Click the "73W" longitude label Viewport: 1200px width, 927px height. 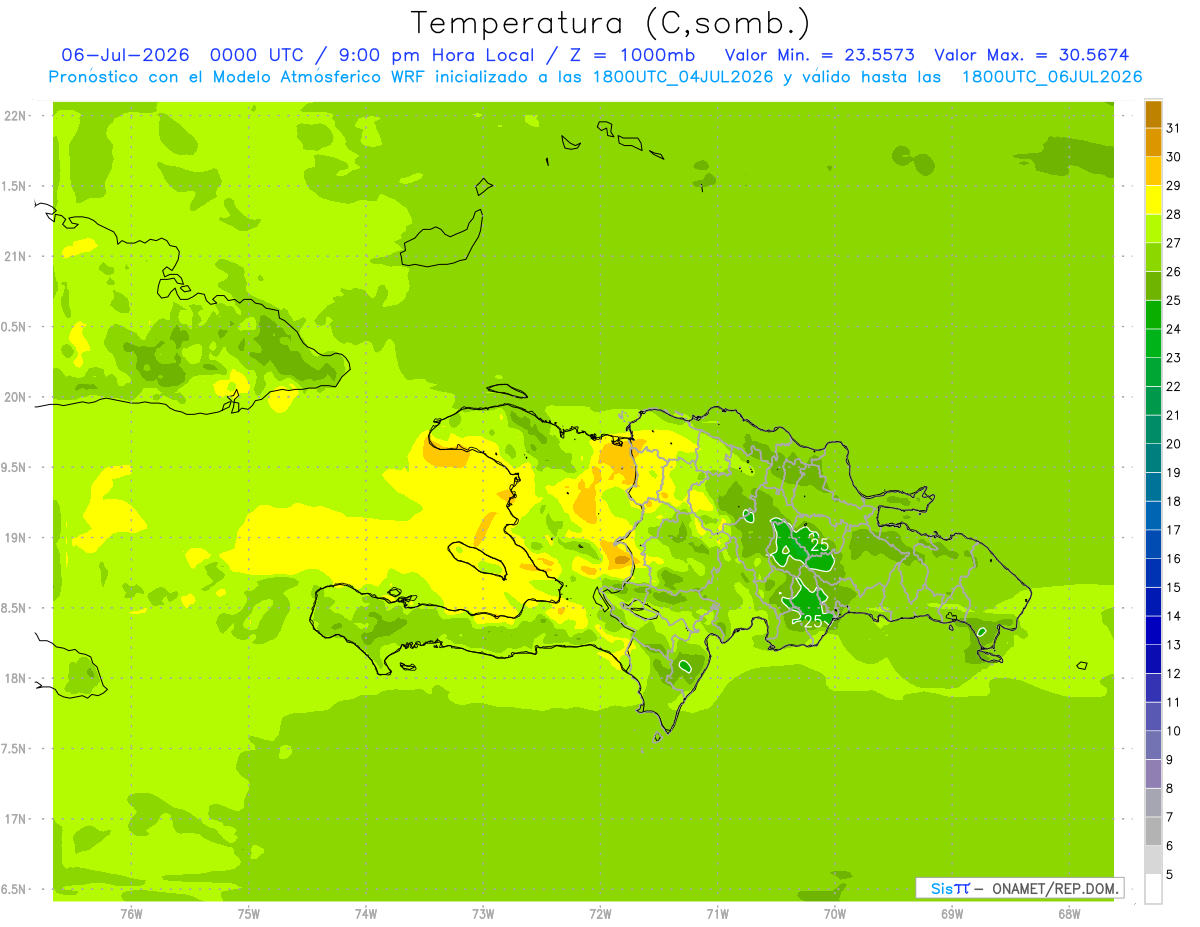tap(483, 913)
